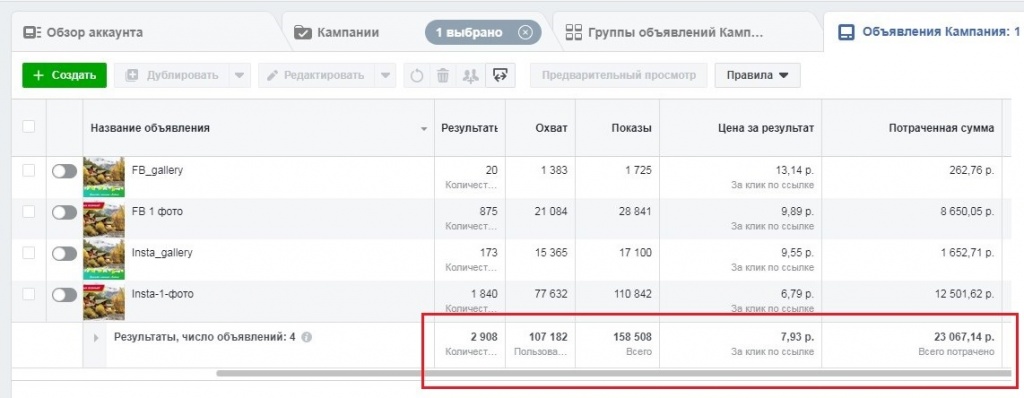
Task: Click the trash delete icon
Action: [443, 76]
